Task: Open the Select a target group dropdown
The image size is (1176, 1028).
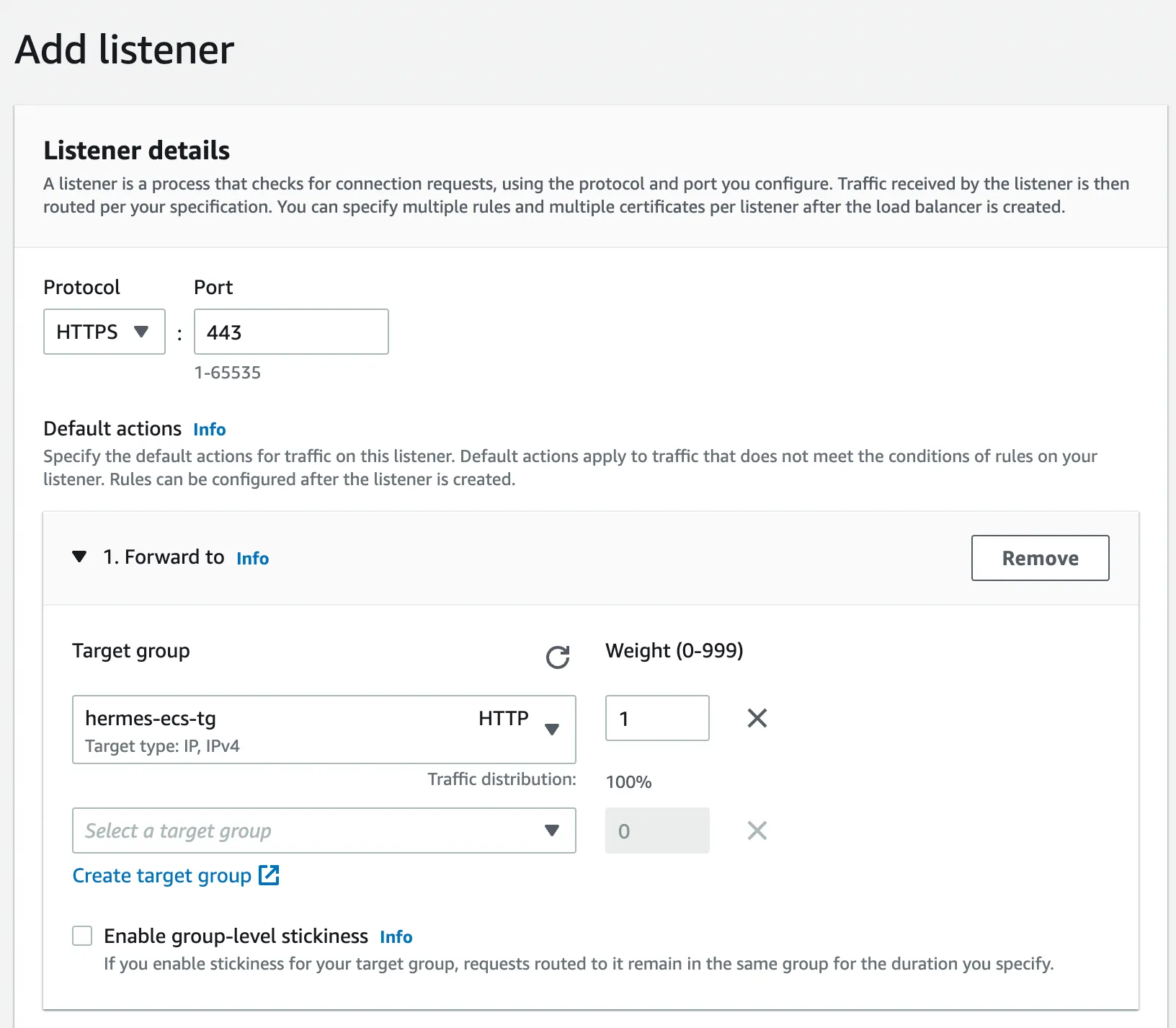Action: [324, 830]
